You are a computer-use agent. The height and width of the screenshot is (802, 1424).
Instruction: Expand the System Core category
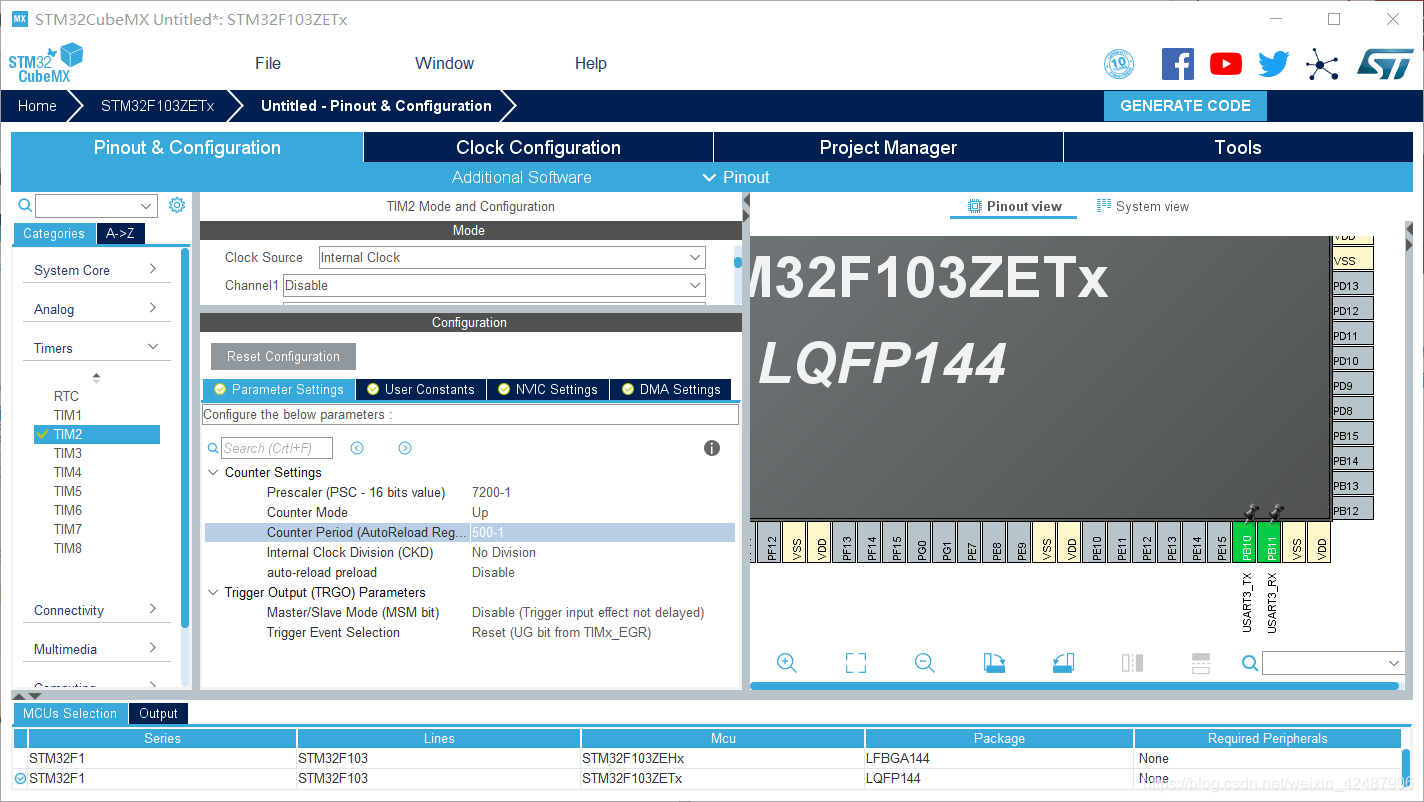[x=95, y=270]
